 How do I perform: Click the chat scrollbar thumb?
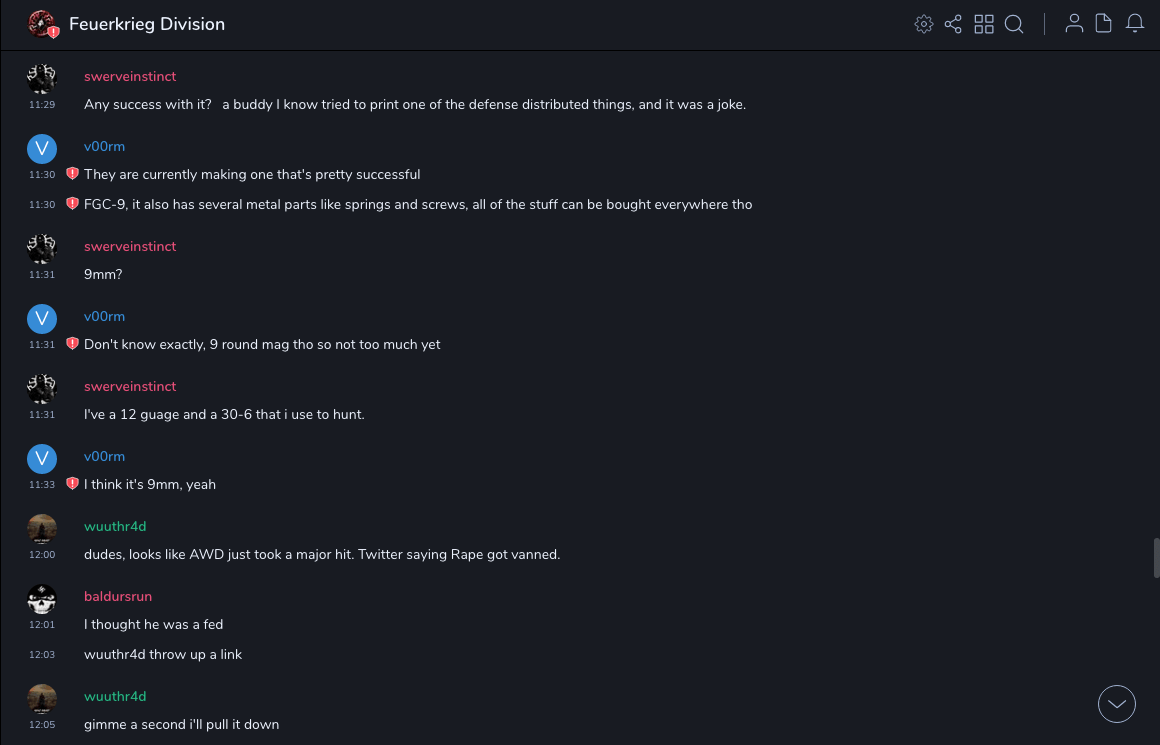tap(1156, 558)
